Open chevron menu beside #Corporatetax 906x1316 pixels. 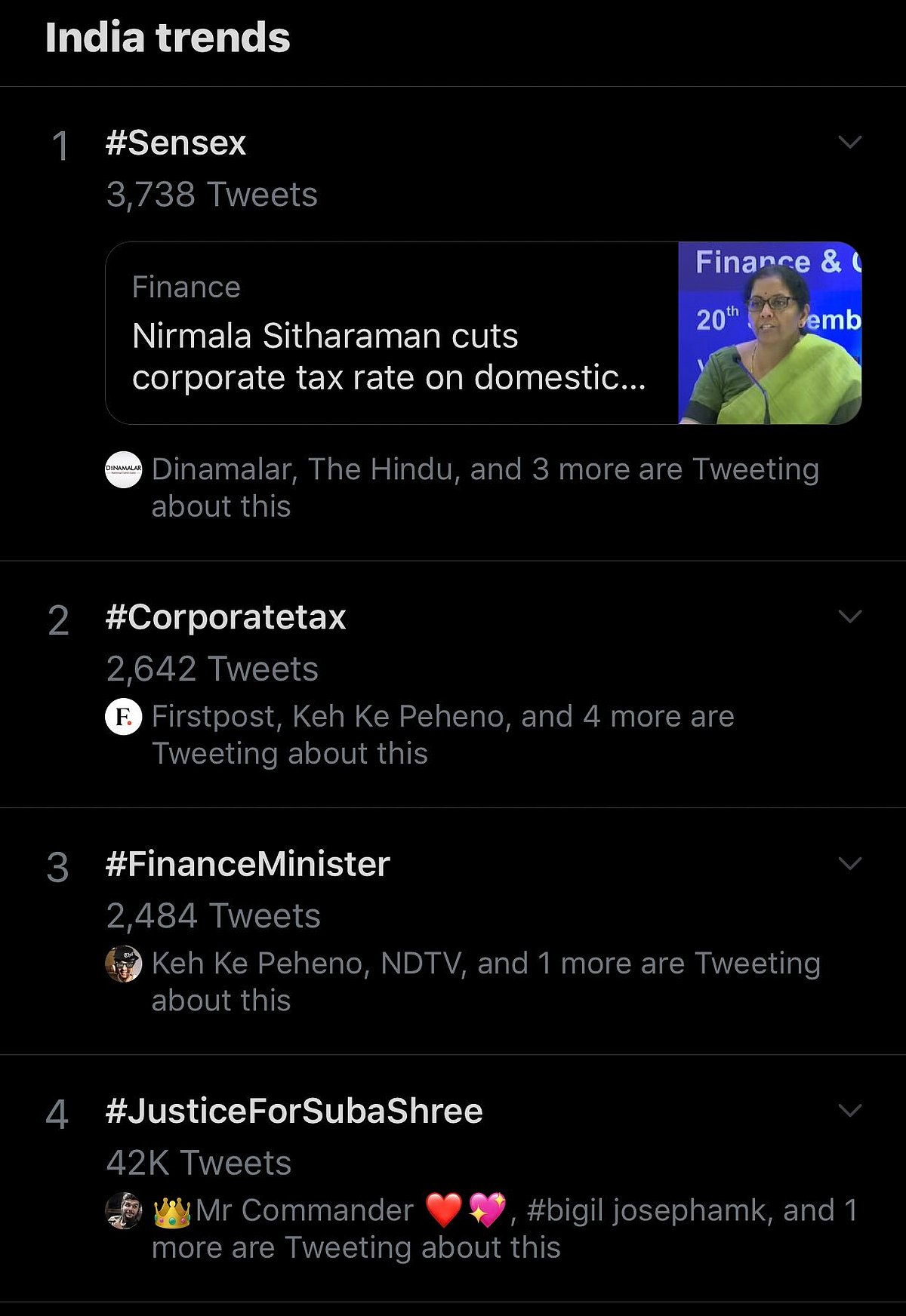pyautogui.click(x=850, y=616)
